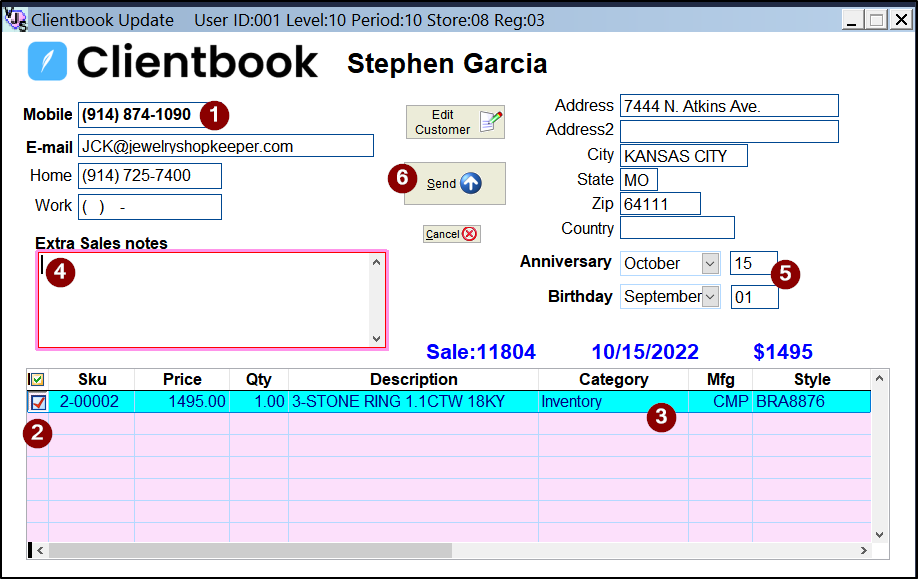This screenshot has width=918, height=579.
Task: Click the Send button
Action: point(455,183)
